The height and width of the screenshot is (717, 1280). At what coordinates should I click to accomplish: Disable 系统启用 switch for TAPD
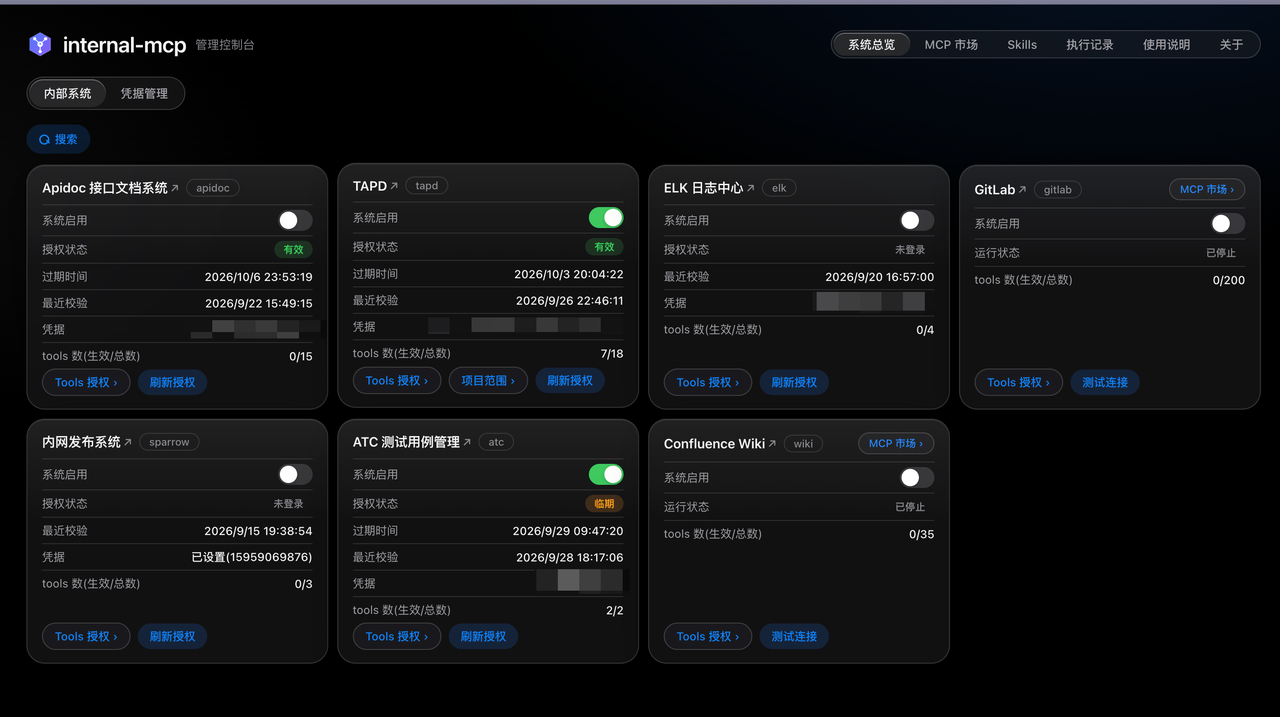point(606,218)
